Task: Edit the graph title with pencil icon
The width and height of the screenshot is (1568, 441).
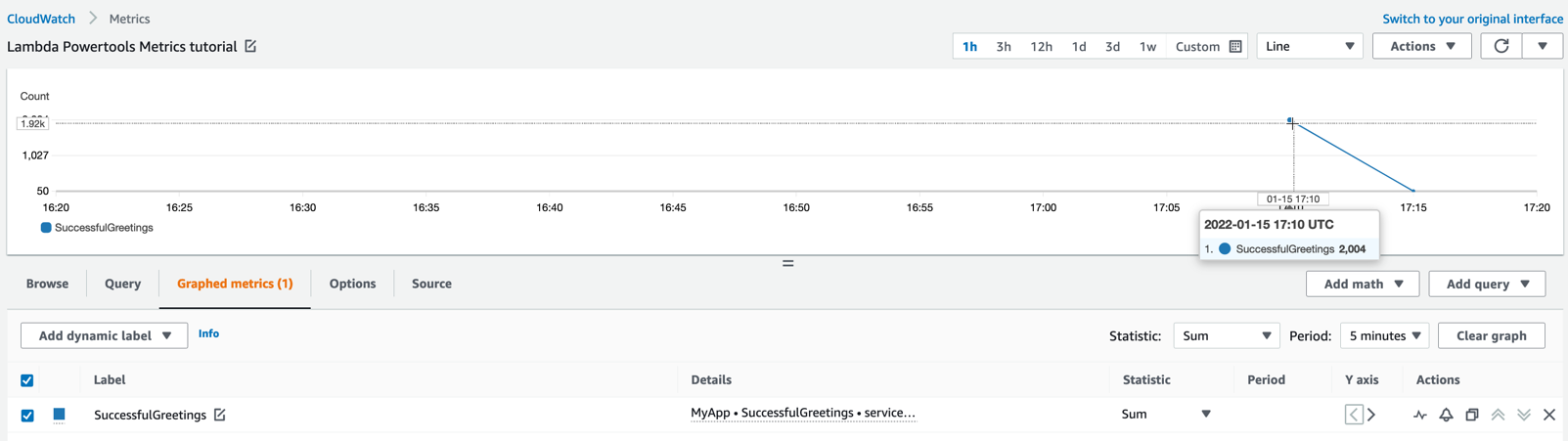Action: (250, 46)
